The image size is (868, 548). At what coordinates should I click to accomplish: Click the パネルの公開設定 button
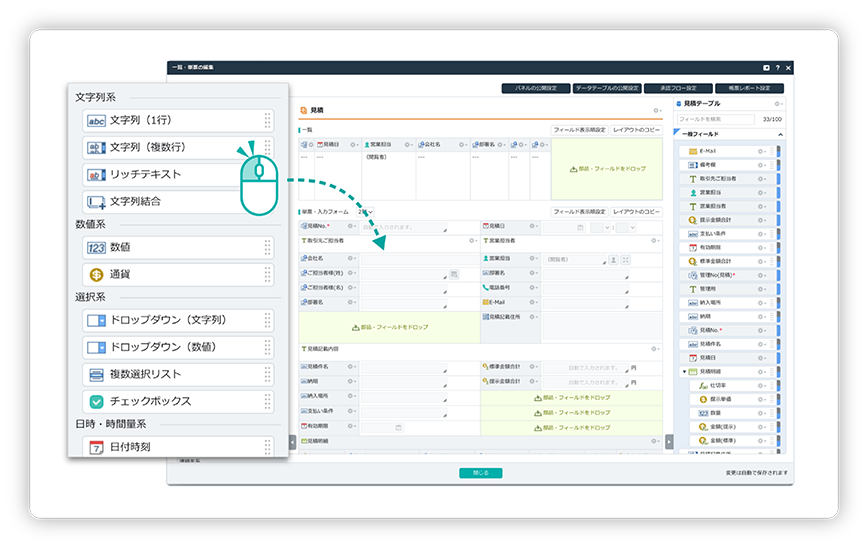pyautogui.click(x=536, y=89)
